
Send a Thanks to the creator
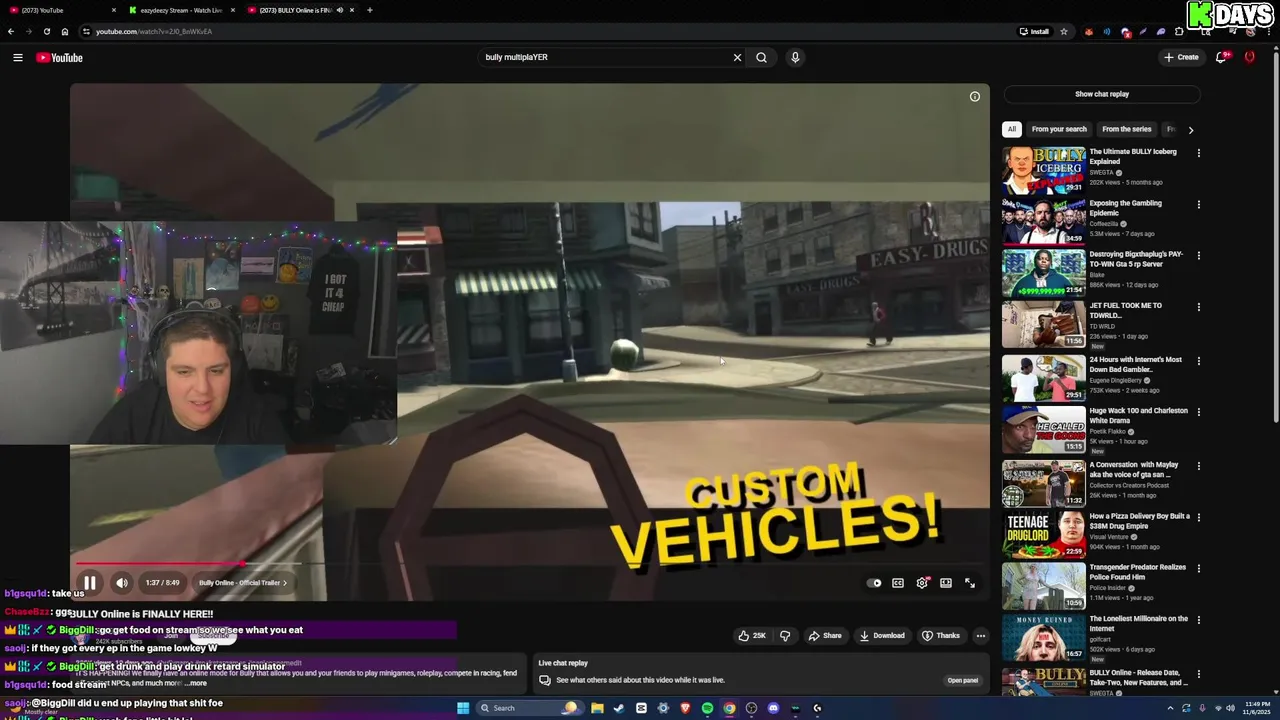tap(941, 635)
